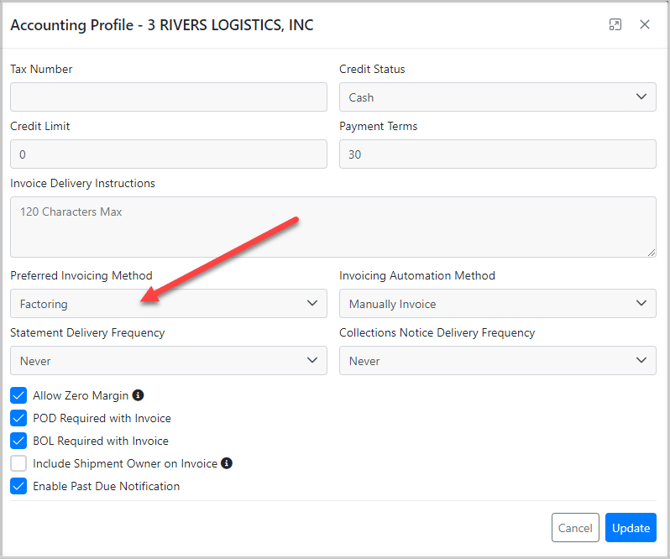The height and width of the screenshot is (559, 670).
Task: Click info icon beside Include Shipment Owner
Action: 227,464
